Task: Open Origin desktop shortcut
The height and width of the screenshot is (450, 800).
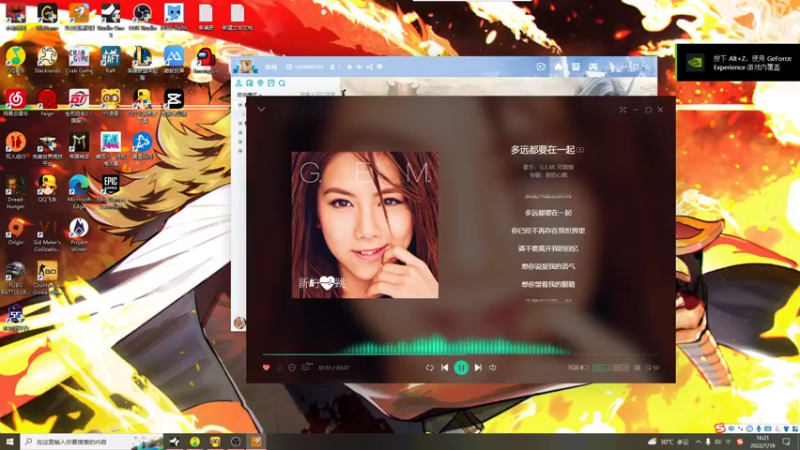Action: 15,232
